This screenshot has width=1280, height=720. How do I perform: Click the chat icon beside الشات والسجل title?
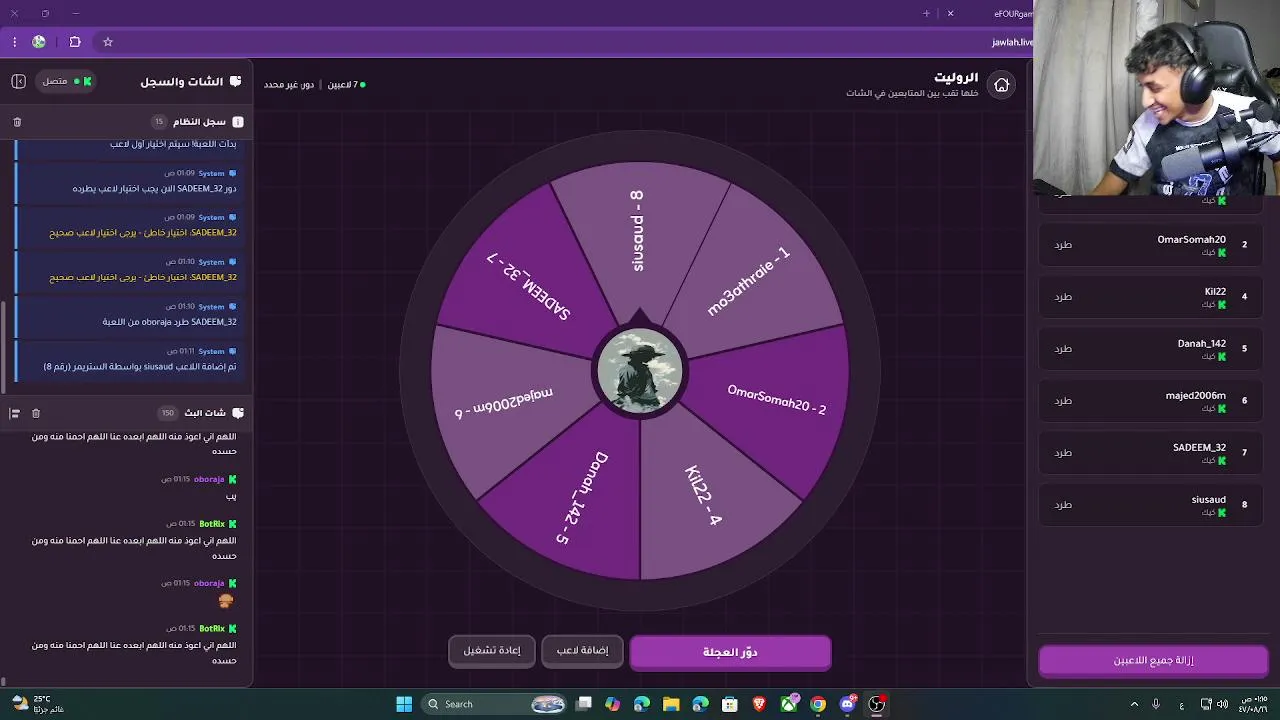point(236,81)
